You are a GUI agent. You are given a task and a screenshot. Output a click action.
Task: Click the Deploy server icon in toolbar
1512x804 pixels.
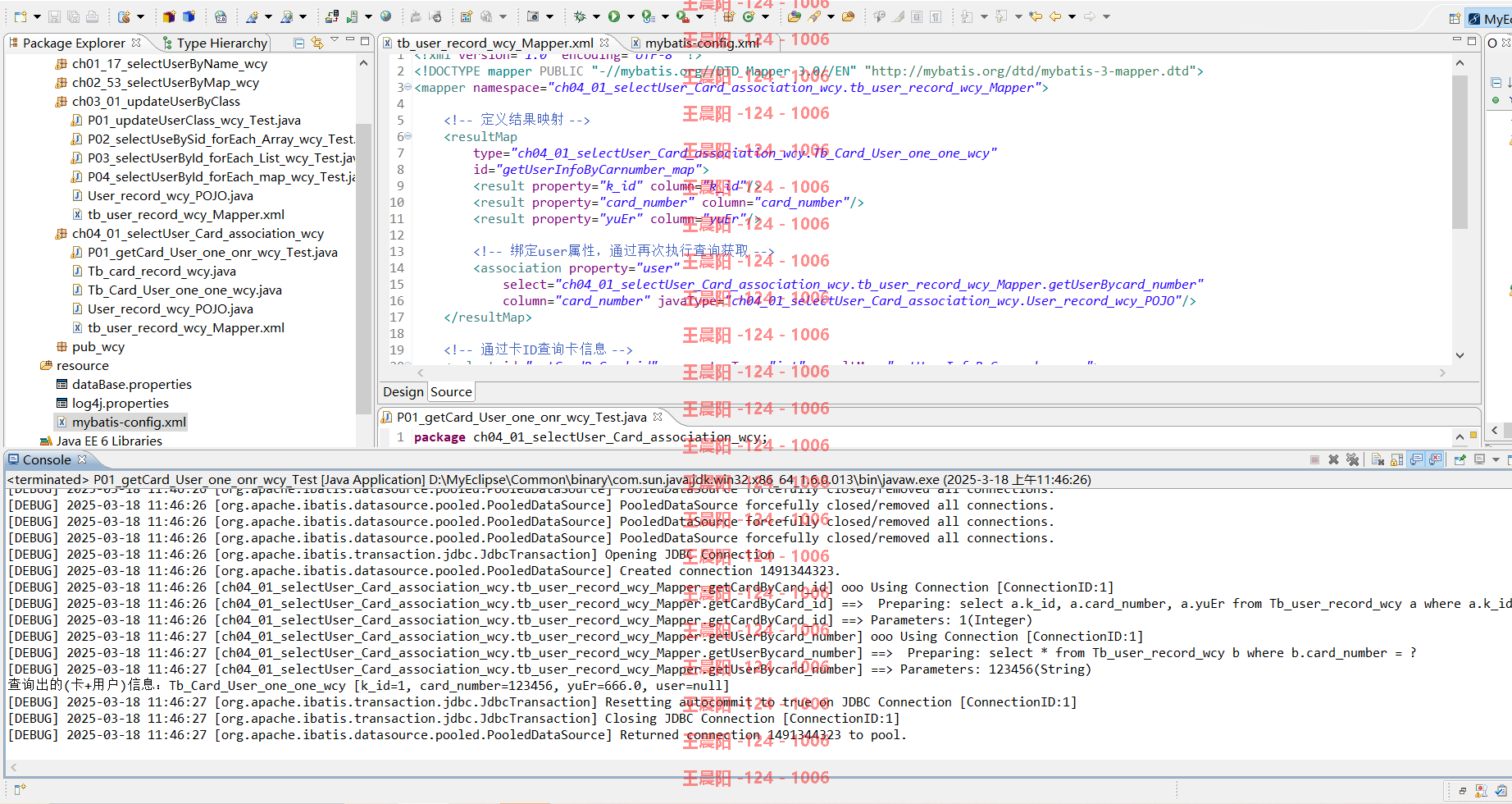[x=332, y=16]
